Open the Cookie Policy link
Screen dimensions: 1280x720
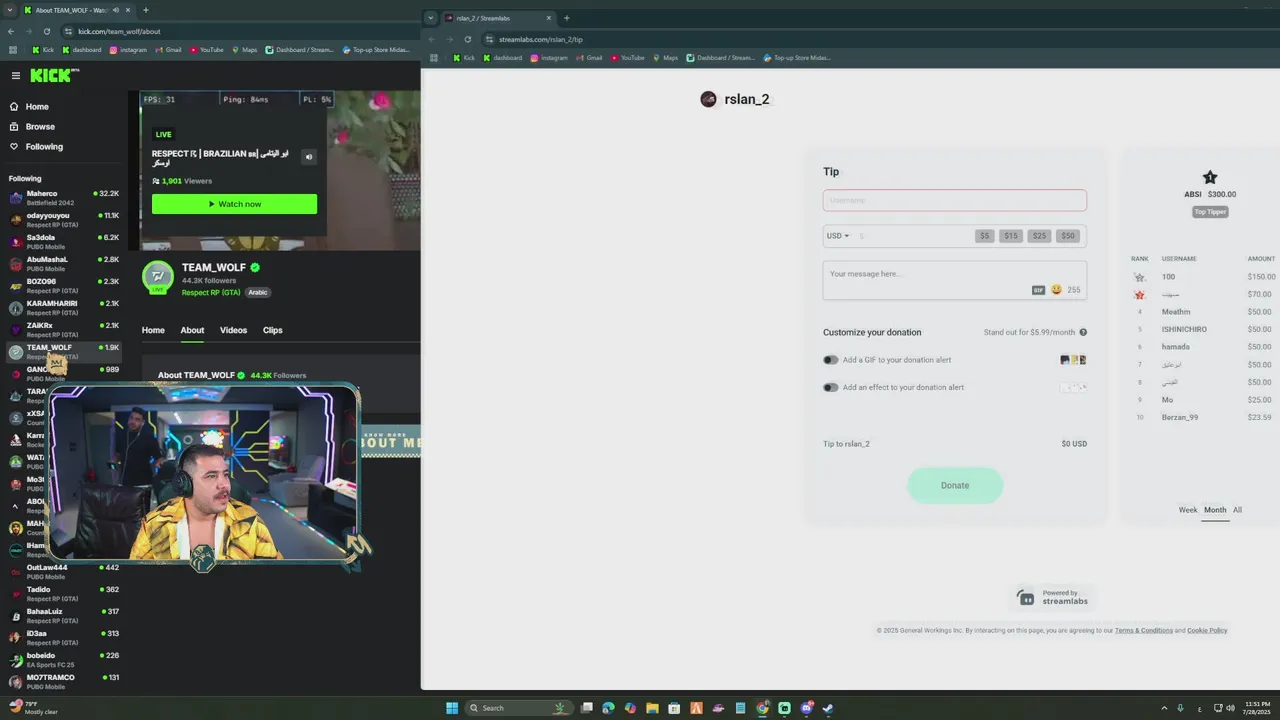click(1207, 631)
